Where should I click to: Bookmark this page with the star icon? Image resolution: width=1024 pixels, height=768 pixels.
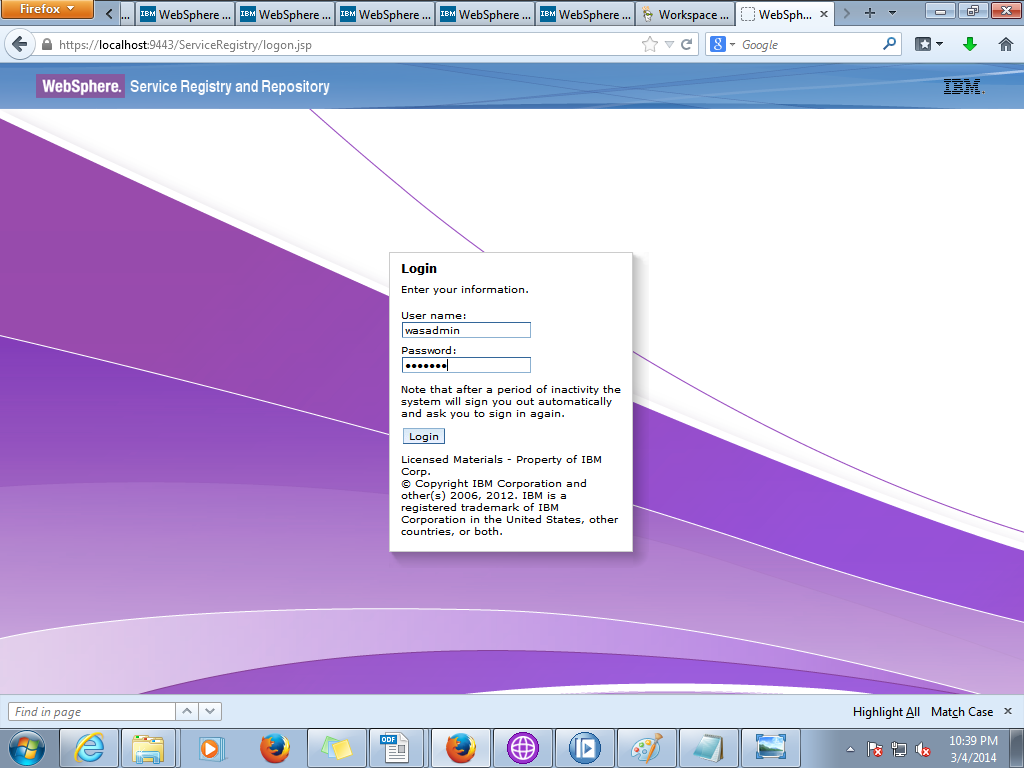[x=650, y=44]
